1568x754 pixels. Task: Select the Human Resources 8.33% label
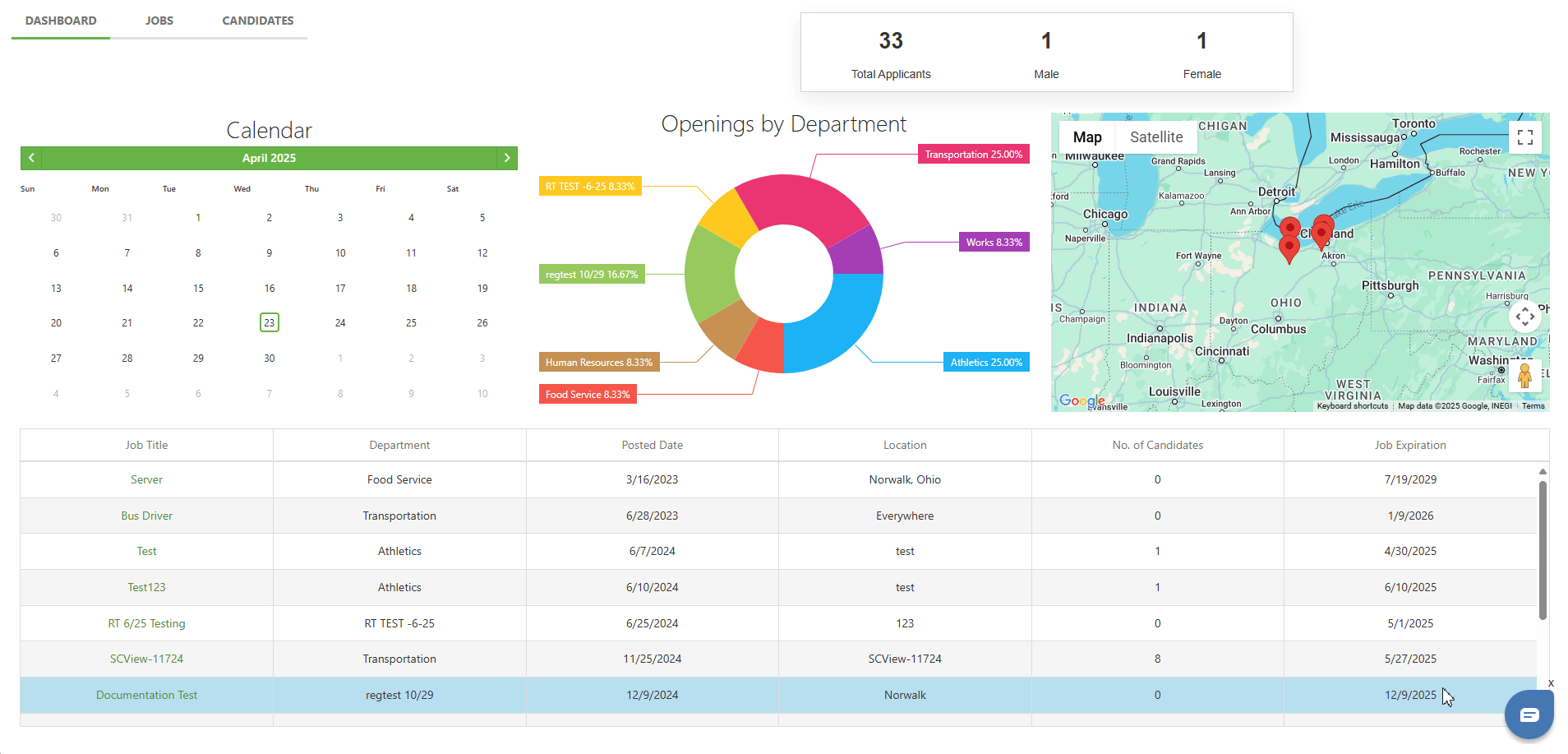(x=599, y=363)
